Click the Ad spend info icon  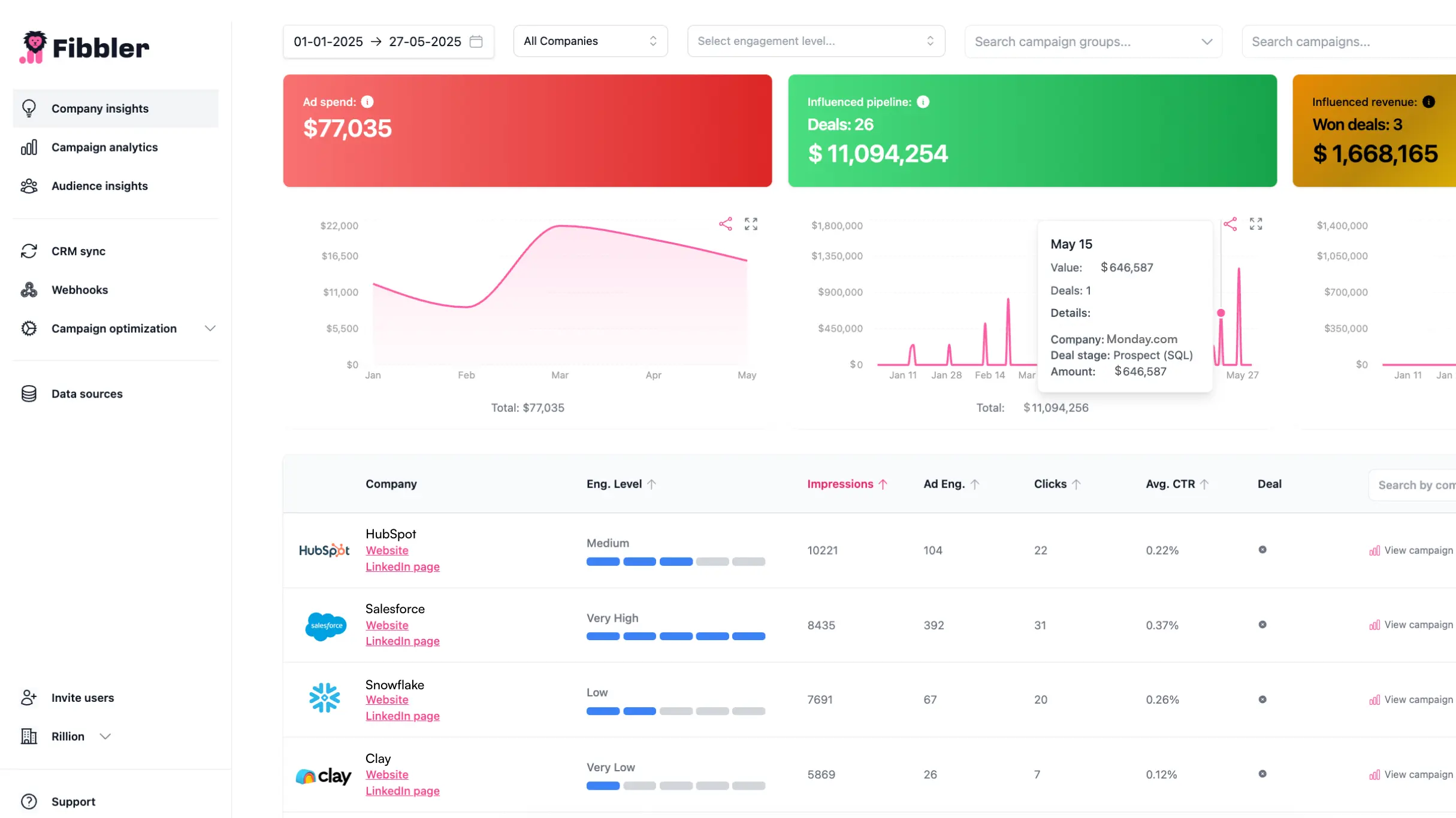click(x=367, y=102)
